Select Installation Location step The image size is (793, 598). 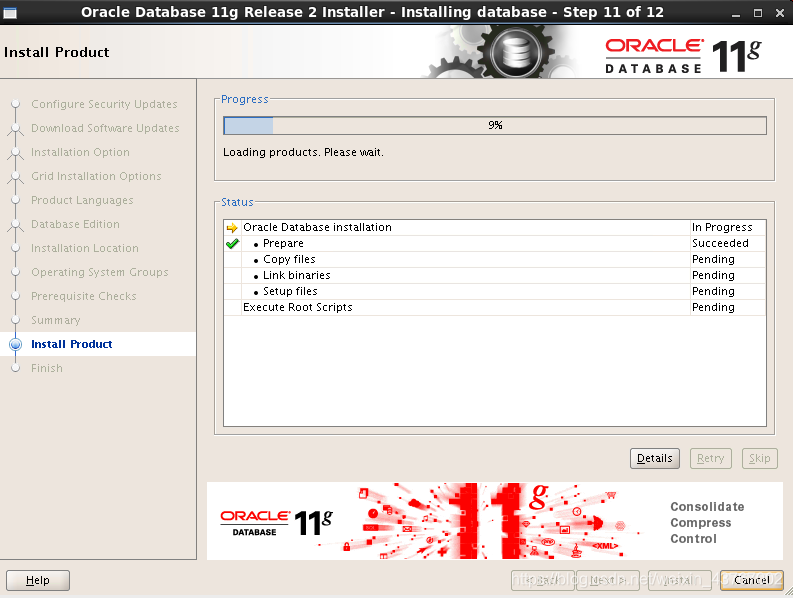pos(84,248)
